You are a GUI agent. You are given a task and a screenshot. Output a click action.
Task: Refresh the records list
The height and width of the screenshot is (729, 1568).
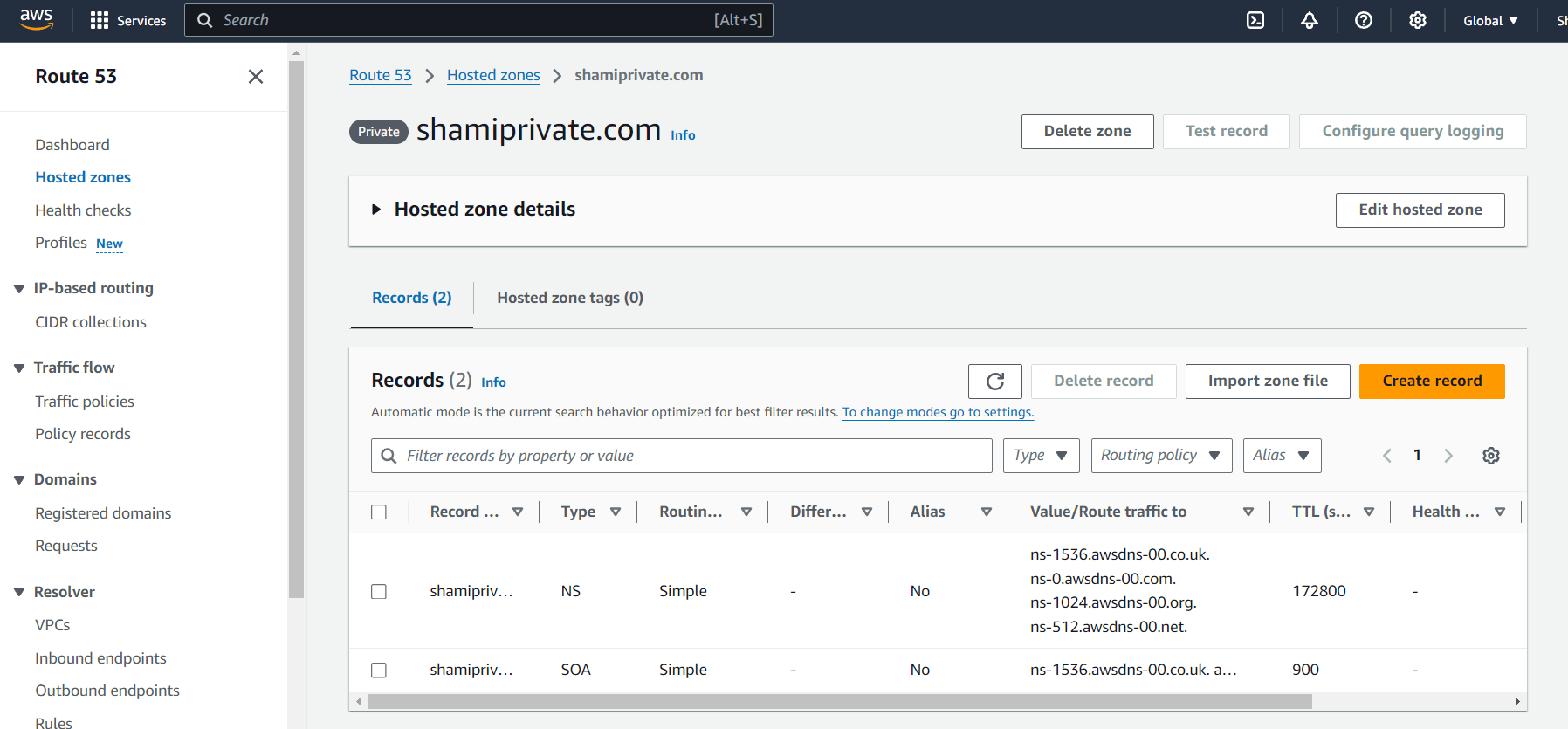click(x=995, y=382)
